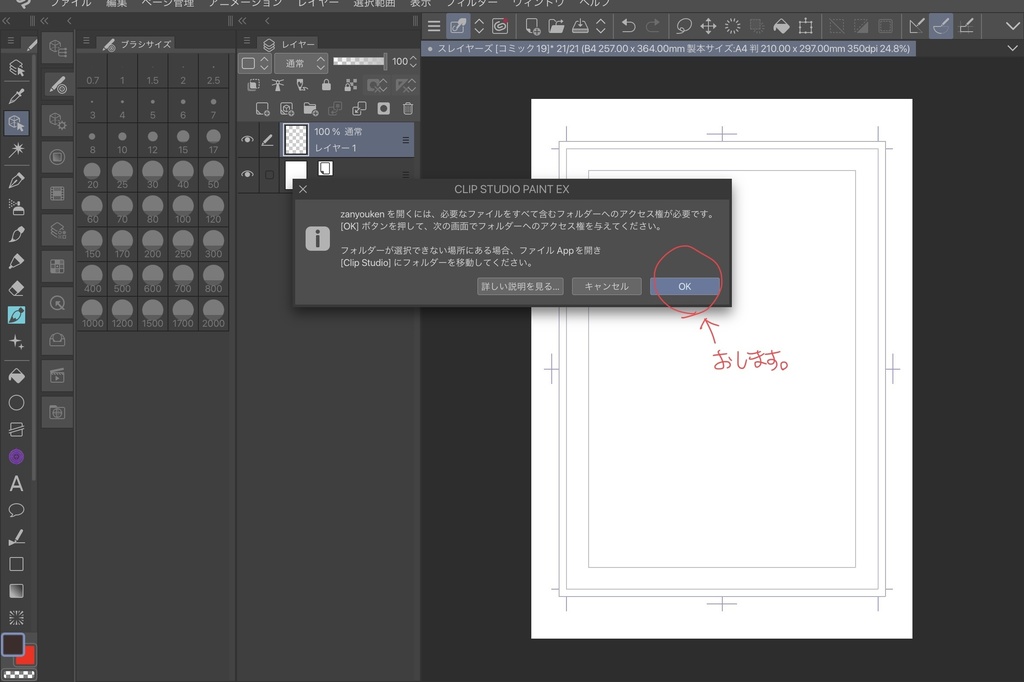1024x682 pixels.
Task: Check the paper layer's edit-target box
Action: pos(269,174)
